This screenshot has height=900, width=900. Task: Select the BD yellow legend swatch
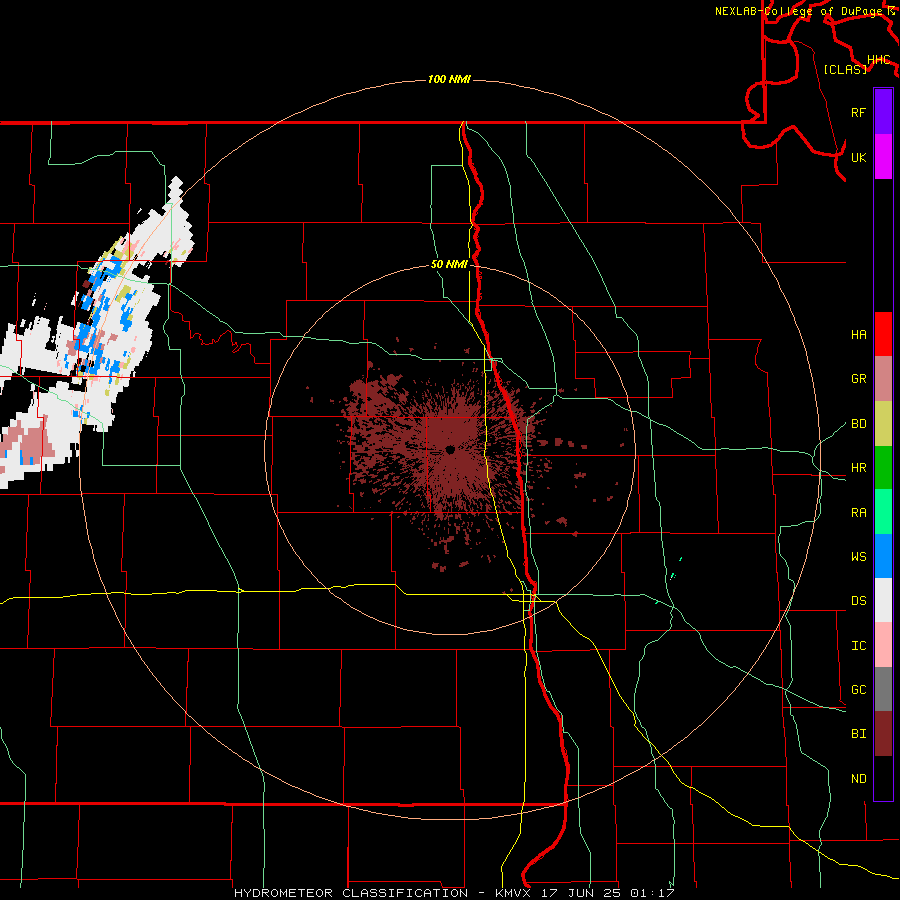[x=883, y=424]
